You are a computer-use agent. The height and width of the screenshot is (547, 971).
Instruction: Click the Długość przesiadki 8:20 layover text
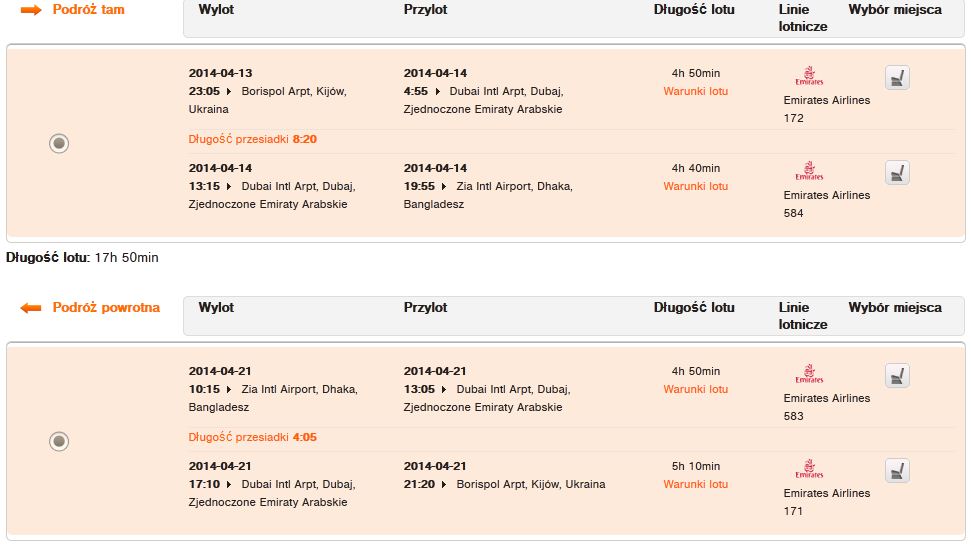click(x=253, y=139)
